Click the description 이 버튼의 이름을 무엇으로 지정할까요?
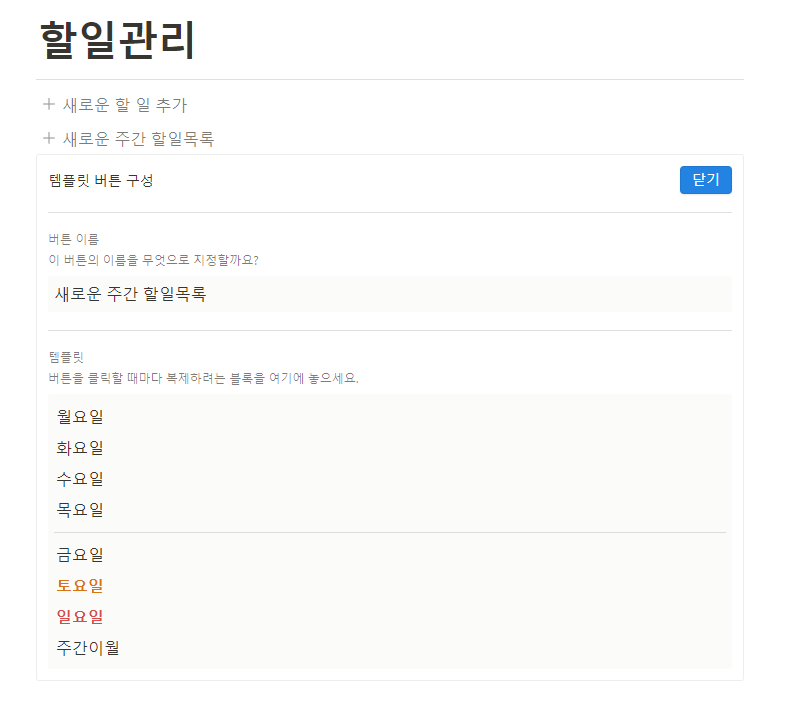 coord(153,260)
